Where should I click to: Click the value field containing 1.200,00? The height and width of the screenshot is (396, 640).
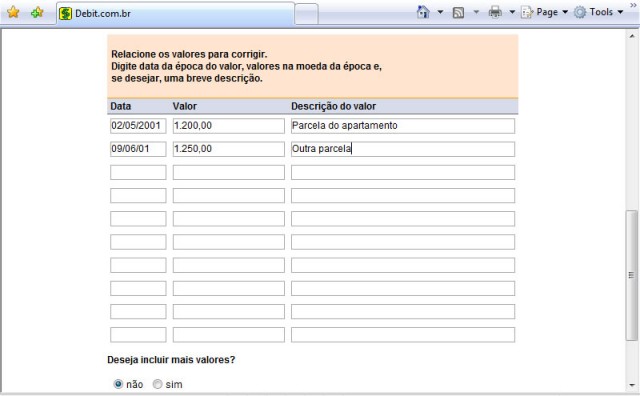[x=229, y=126]
